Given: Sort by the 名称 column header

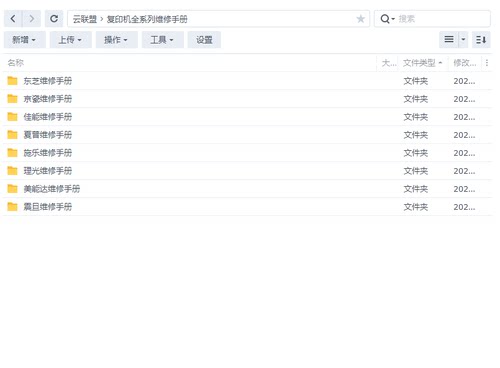Looking at the screenshot, I should (16, 63).
